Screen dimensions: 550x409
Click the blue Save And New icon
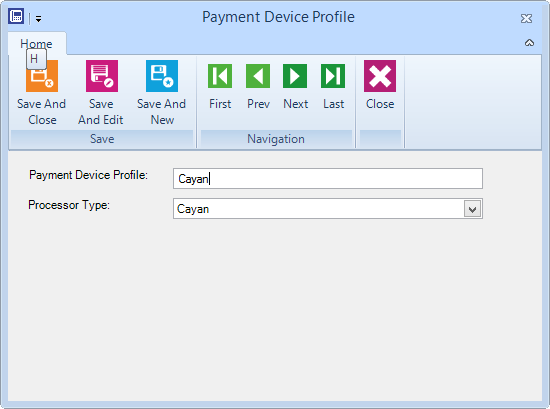(162, 76)
